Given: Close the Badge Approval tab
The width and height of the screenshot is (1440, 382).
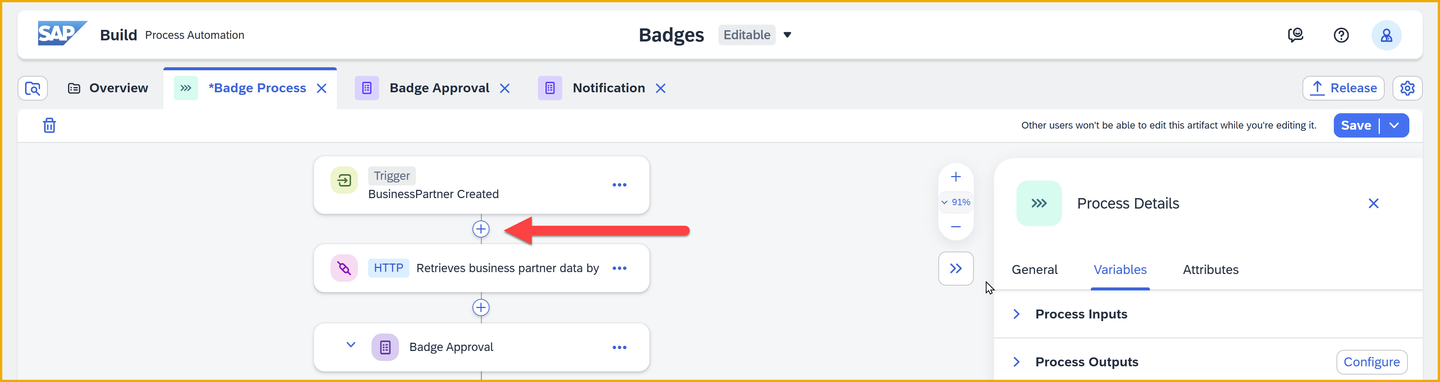Looking at the screenshot, I should point(505,88).
